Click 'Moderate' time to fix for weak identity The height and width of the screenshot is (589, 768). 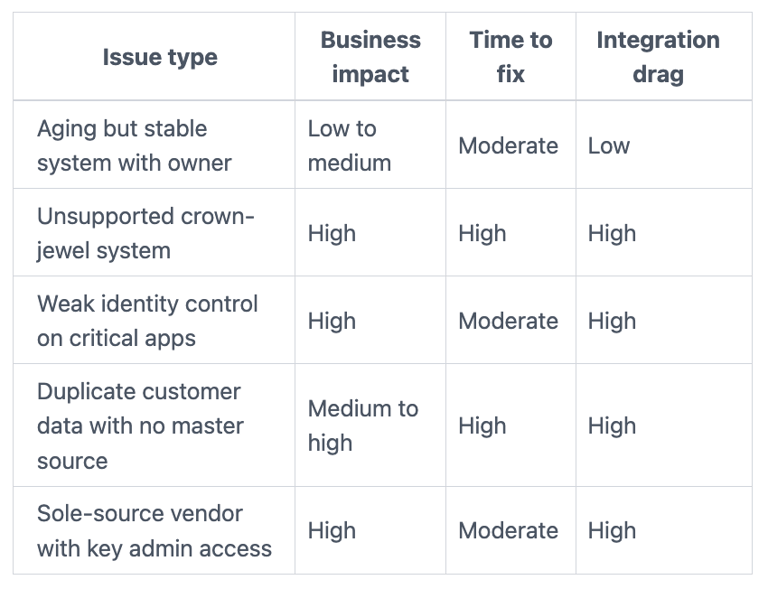pyautogui.click(x=508, y=321)
